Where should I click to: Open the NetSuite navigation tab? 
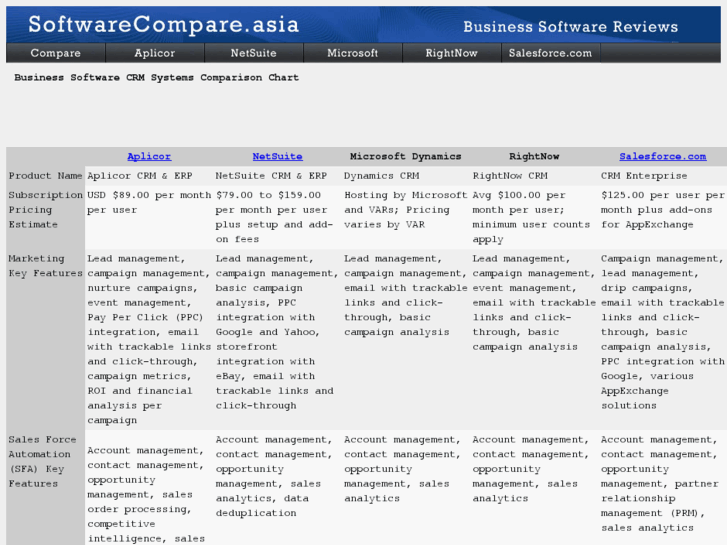(x=254, y=53)
